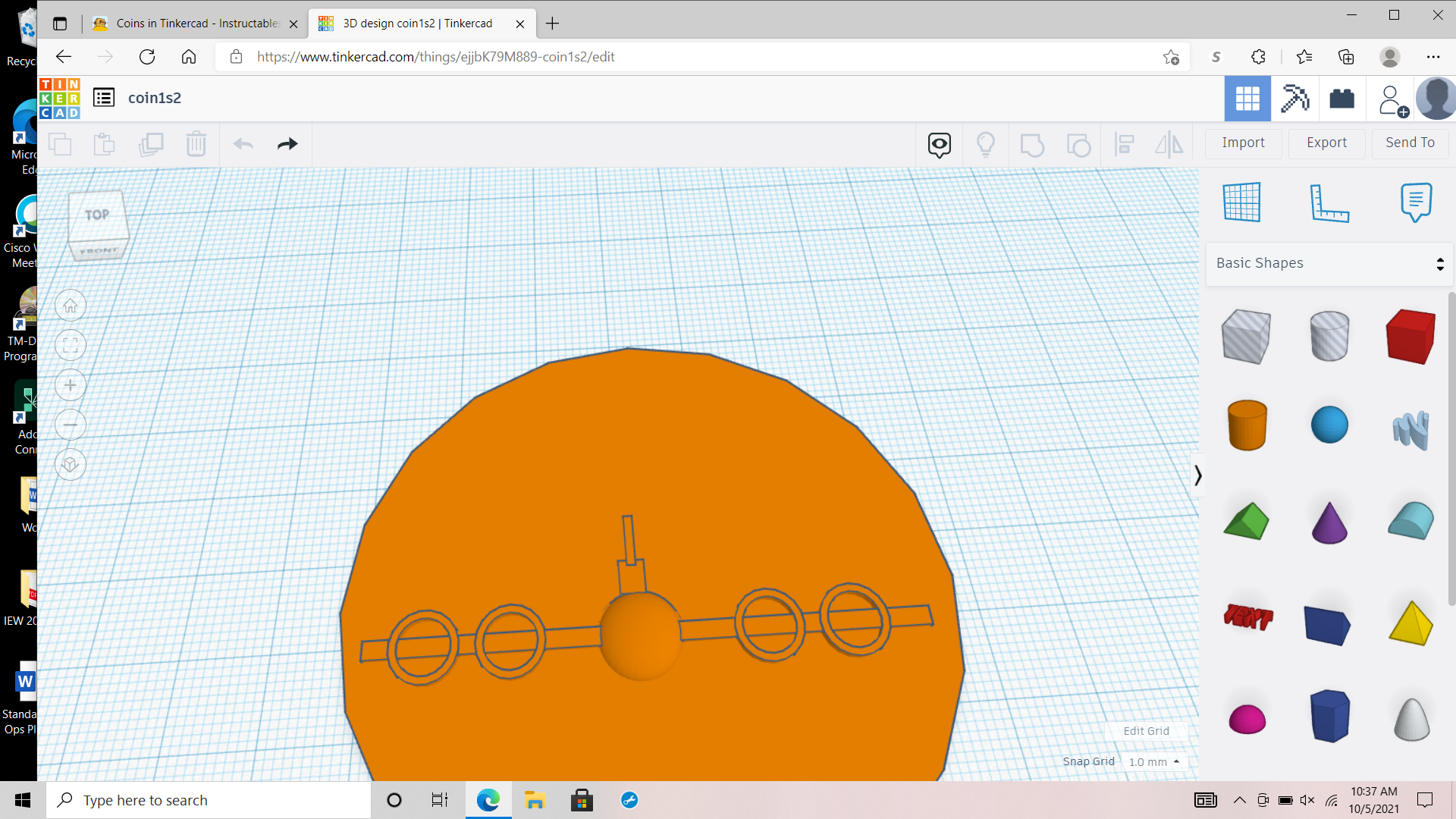Open the Align tool
The width and height of the screenshot is (1456, 819).
(x=1125, y=144)
